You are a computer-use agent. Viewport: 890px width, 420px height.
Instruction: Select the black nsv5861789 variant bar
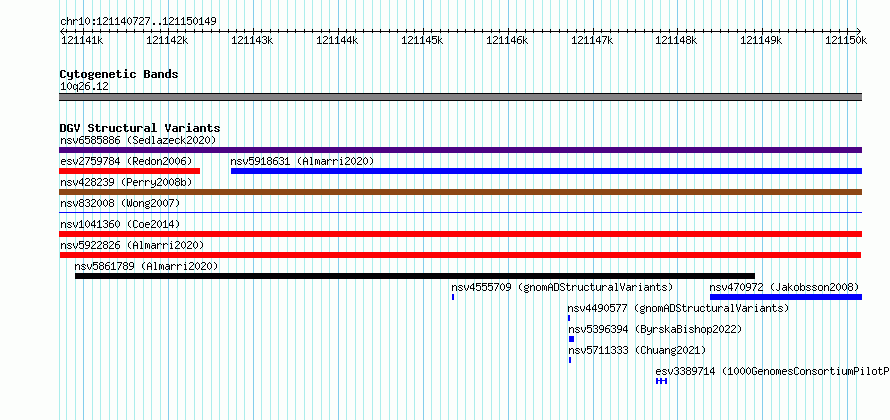point(415,276)
